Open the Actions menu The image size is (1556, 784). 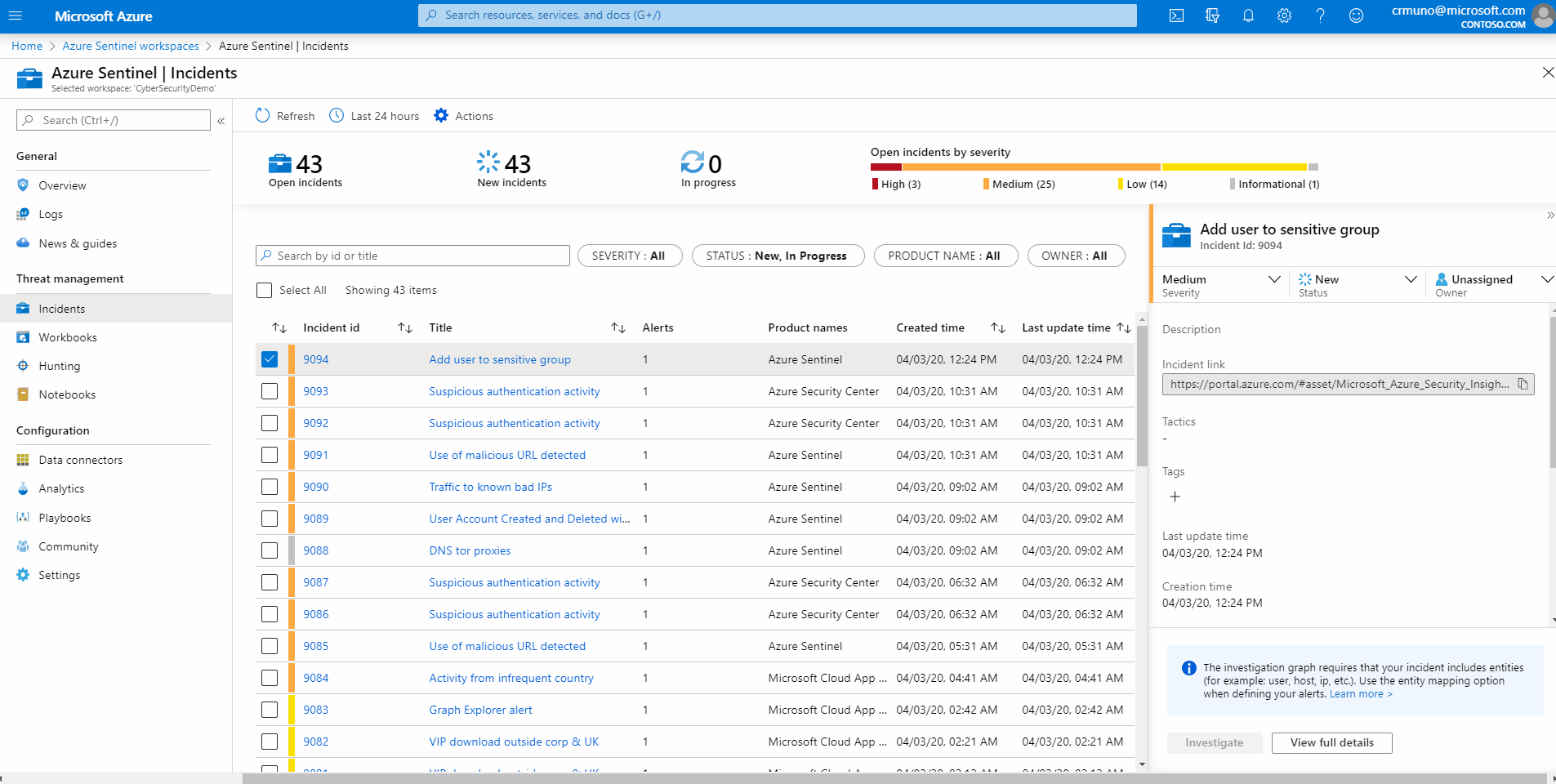point(463,115)
